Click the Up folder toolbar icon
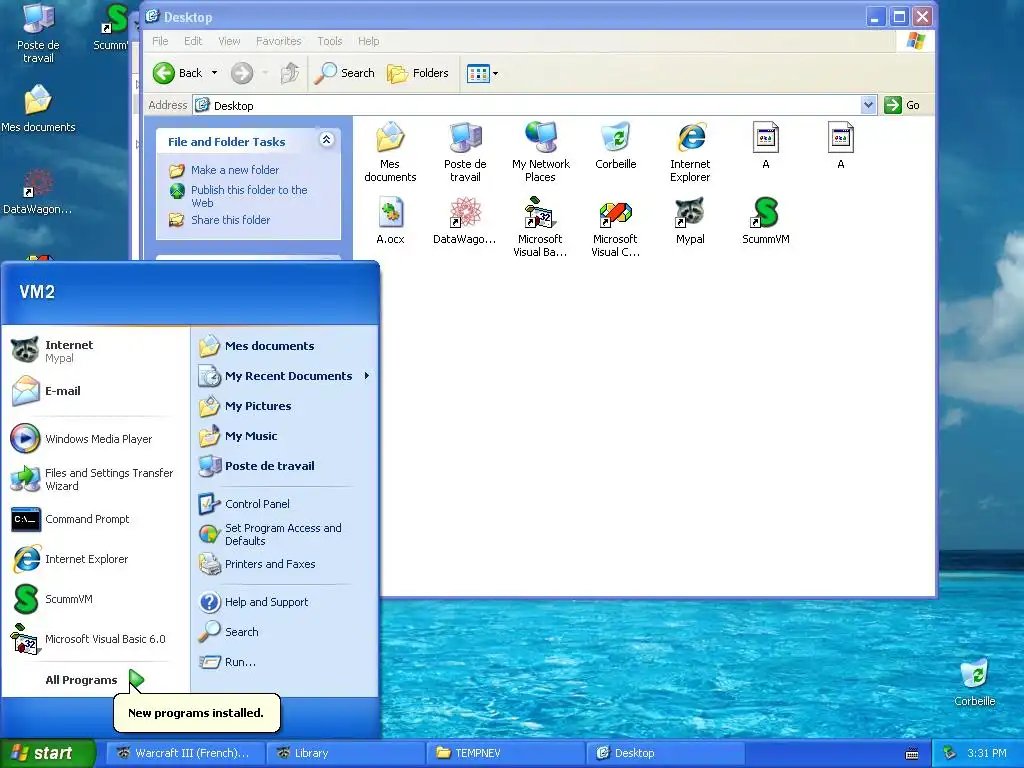 [290, 73]
